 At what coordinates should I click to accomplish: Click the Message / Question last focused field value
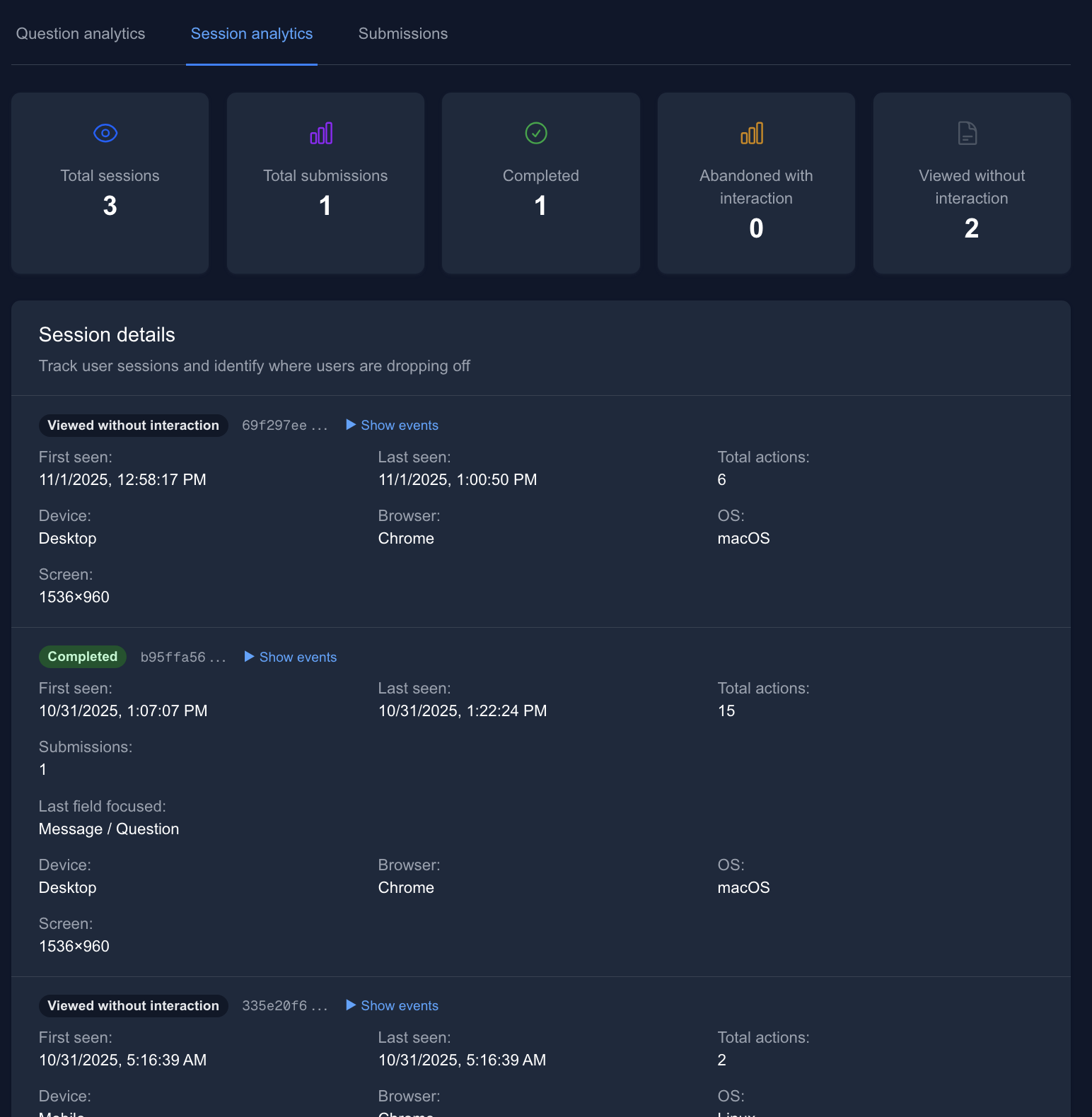tap(109, 829)
